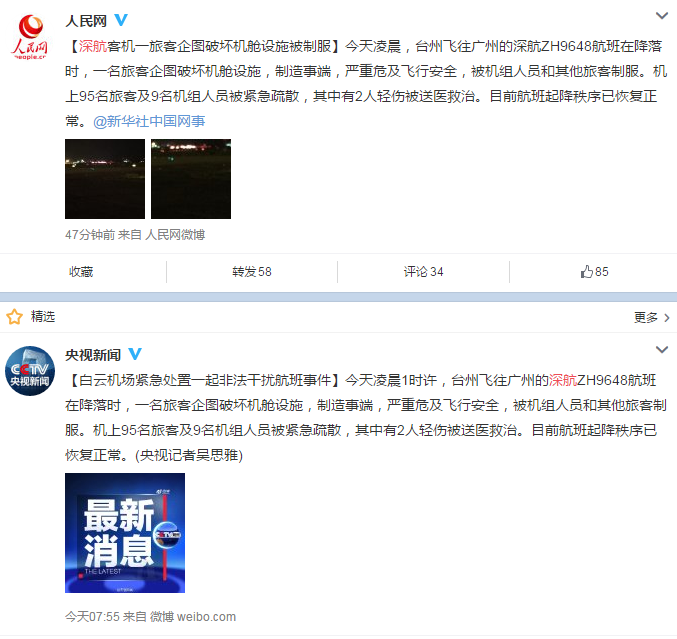
Task: Open first dark night runway photo
Action: click(x=105, y=179)
